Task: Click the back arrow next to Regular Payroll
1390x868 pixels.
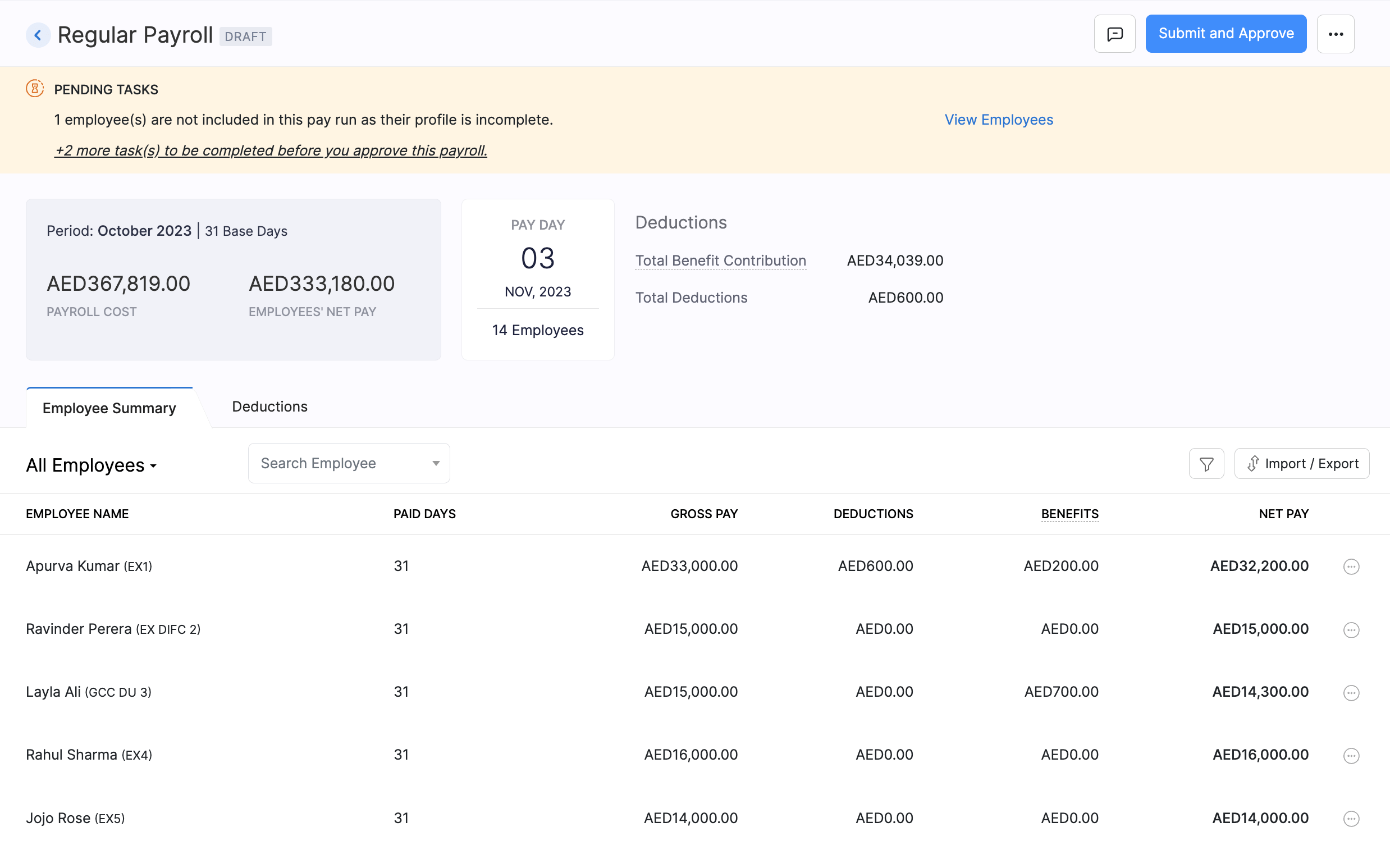Action: coord(38,34)
